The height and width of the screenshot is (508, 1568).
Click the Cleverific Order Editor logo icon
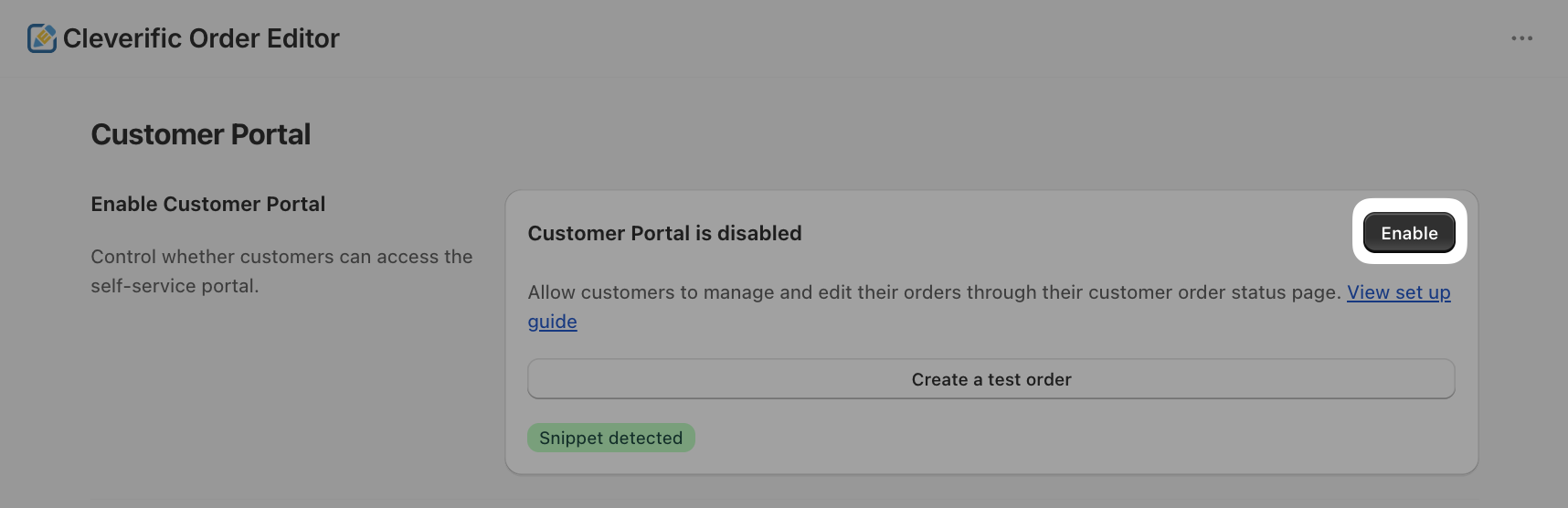point(42,38)
